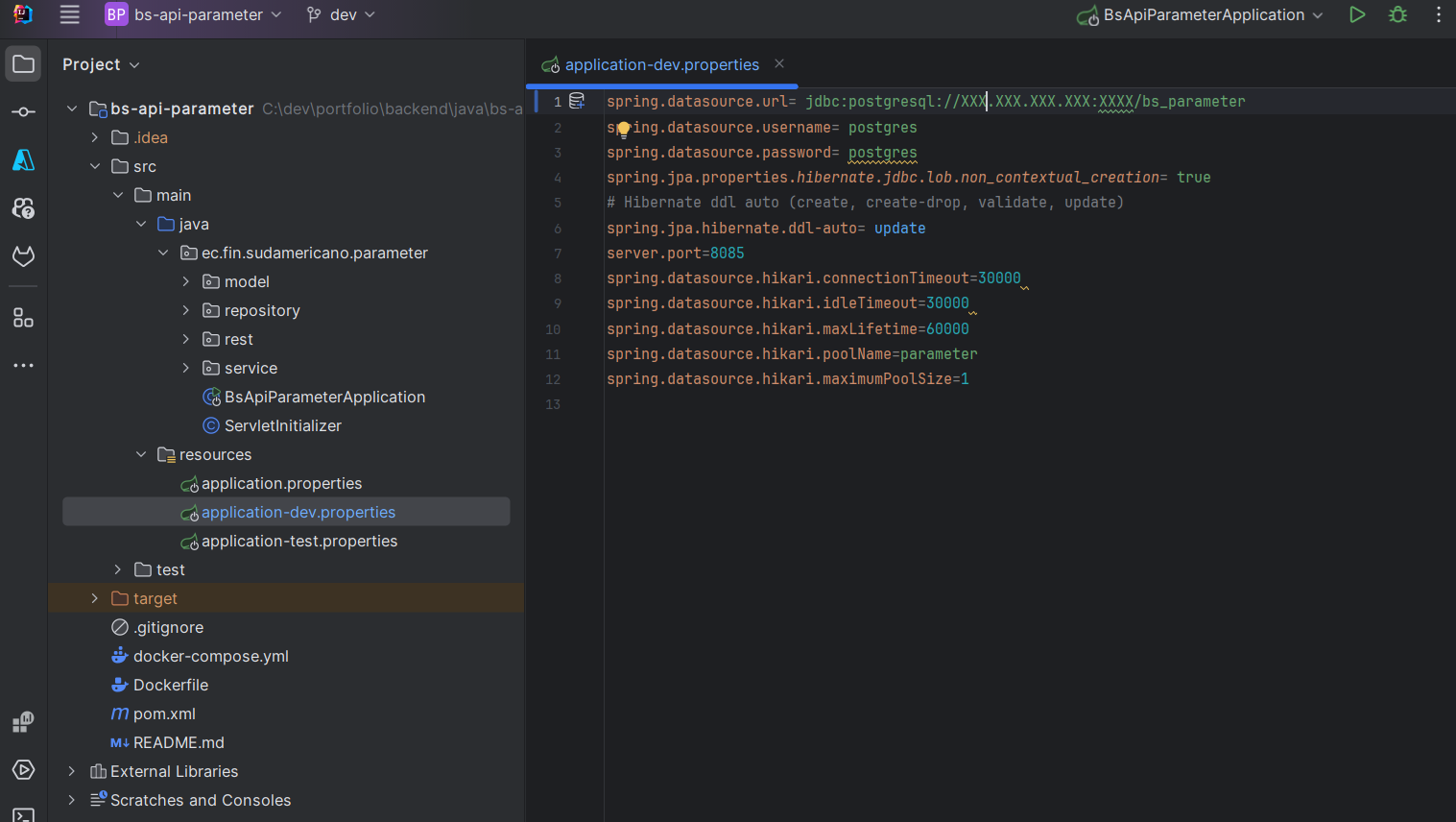This screenshot has height=822, width=1456.
Task: Click the Debug bug icon
Action: 1398,15
